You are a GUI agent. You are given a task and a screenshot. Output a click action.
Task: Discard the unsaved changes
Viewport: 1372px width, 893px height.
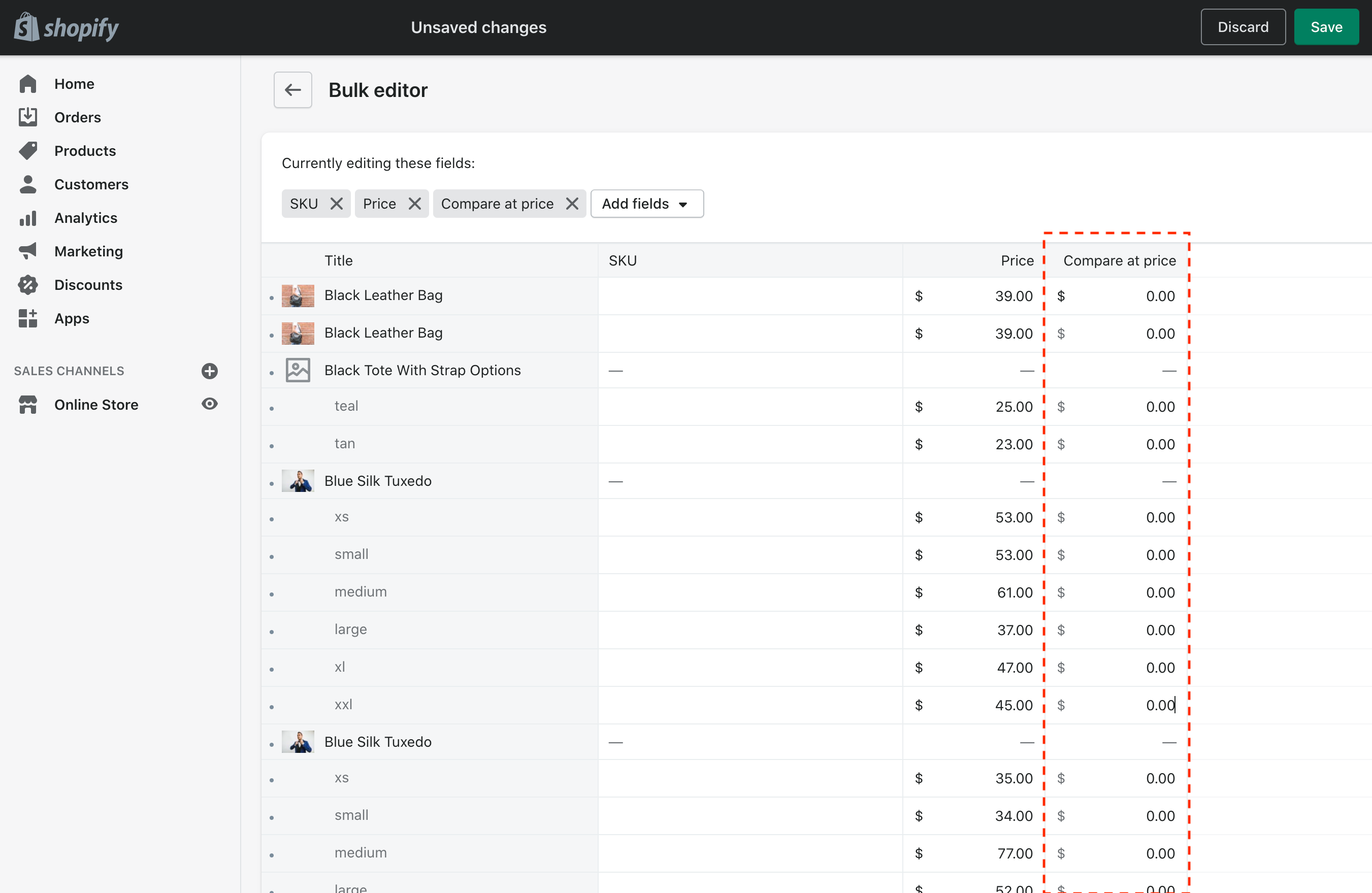(x=1243, y=27)
